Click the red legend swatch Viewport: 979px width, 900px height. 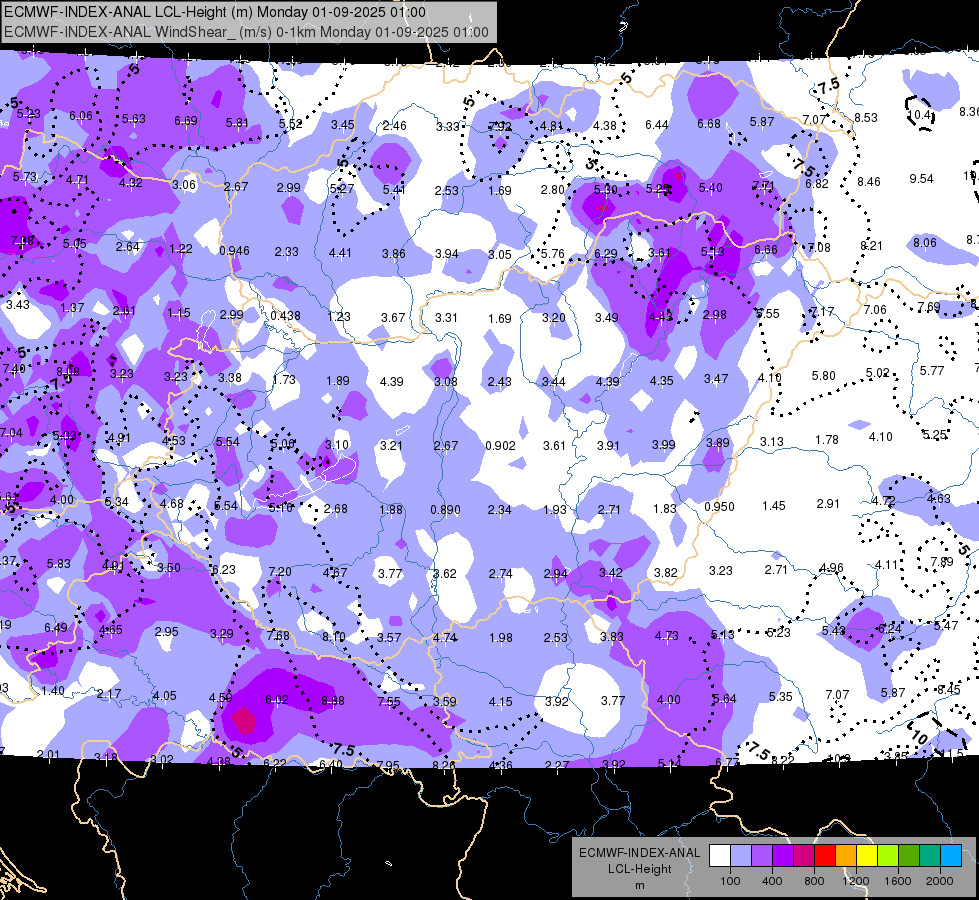click(825, 855)
